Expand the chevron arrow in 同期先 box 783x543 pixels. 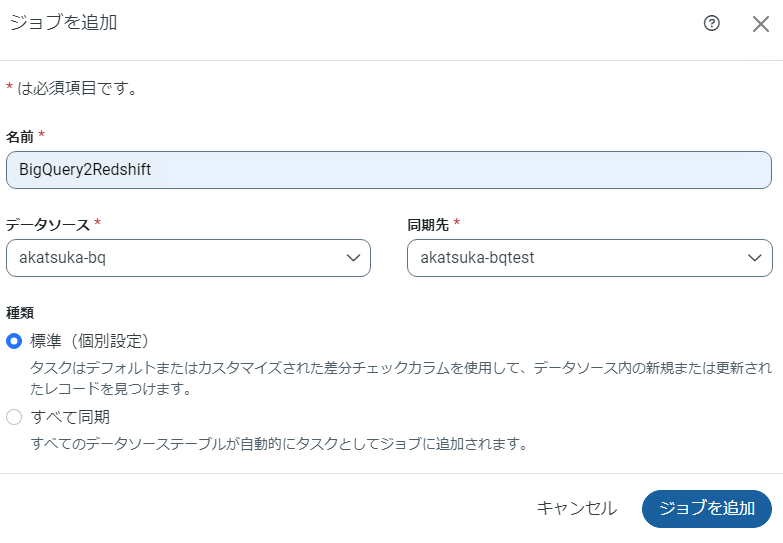[x=755, y=257]
